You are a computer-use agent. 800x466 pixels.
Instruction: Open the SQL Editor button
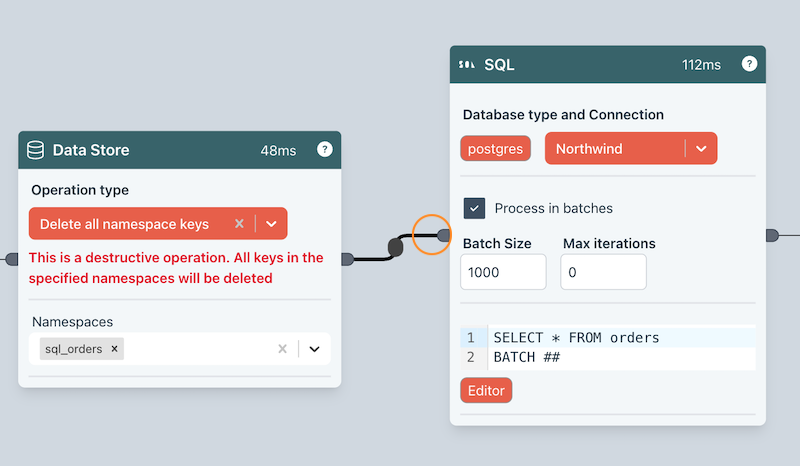click(x=486, y=390)
